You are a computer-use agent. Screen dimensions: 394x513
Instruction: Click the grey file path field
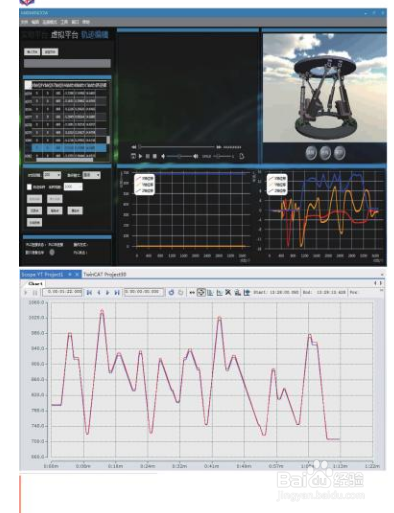click(67, 63)
